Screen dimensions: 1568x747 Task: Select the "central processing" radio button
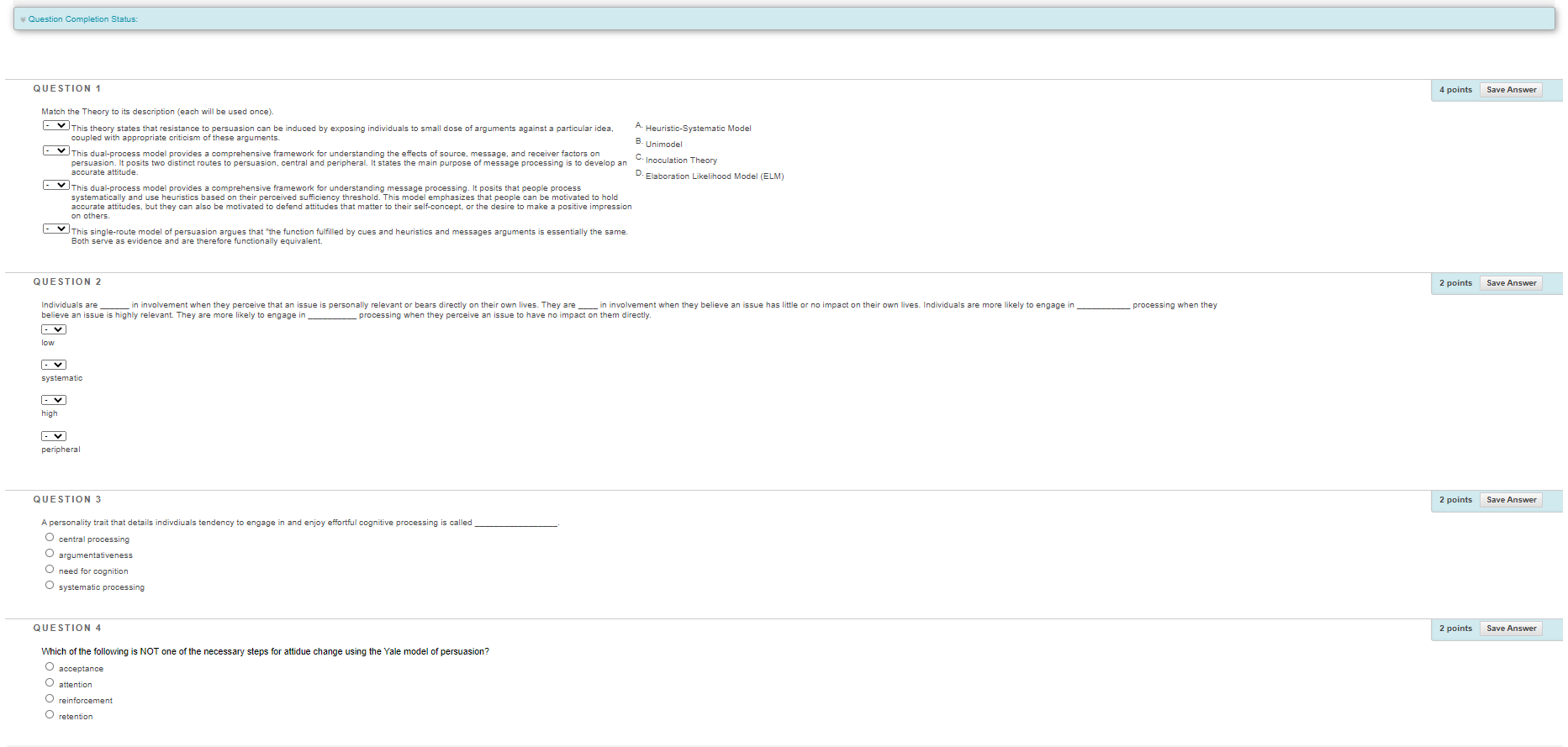[x=50, y=538]
